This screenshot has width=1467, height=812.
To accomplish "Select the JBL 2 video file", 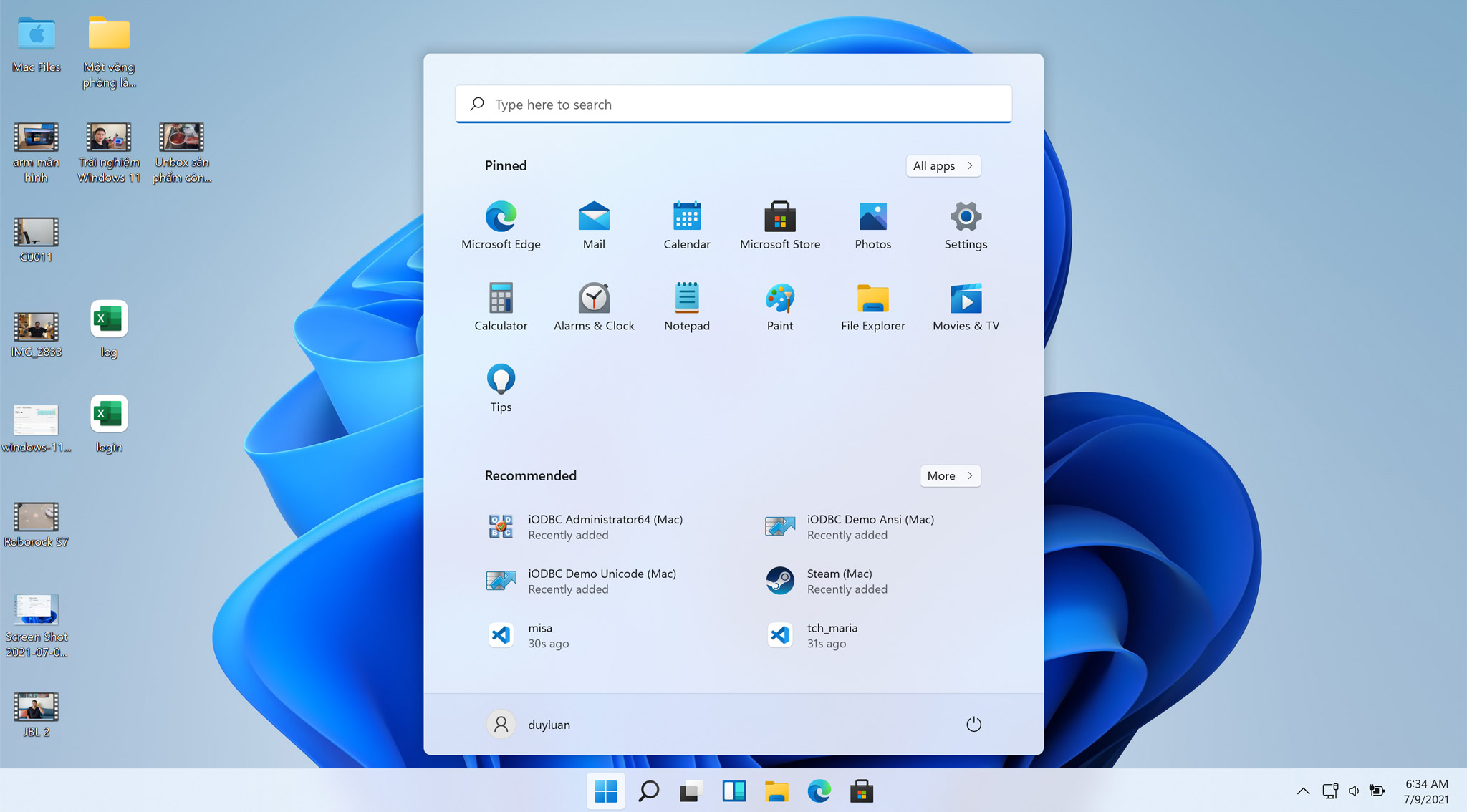I will (37, 715).
